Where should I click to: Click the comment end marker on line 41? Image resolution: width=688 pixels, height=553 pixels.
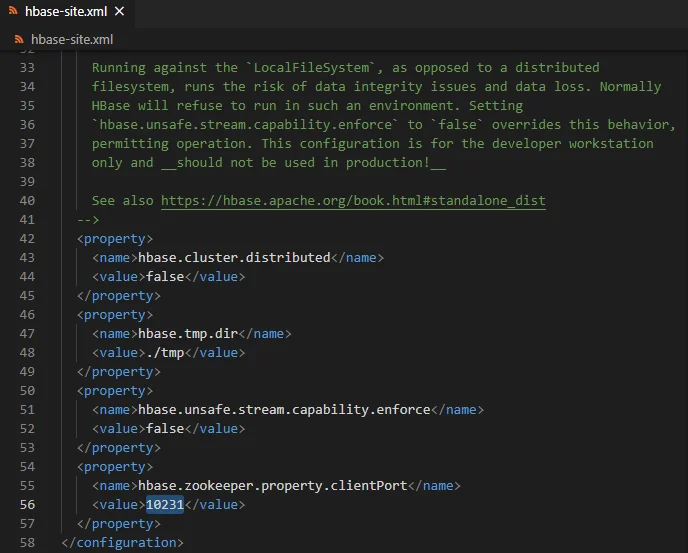coord(88,219)
